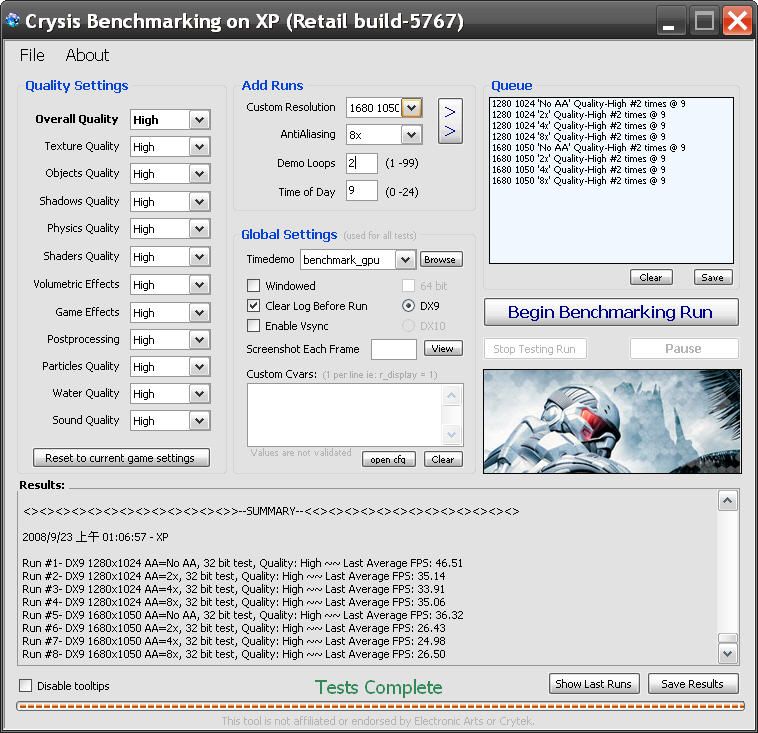Image resolution: width=758 pixels, height=733 pixels.
Task: Click Reset to current game settings
Action: coord(121,457)
